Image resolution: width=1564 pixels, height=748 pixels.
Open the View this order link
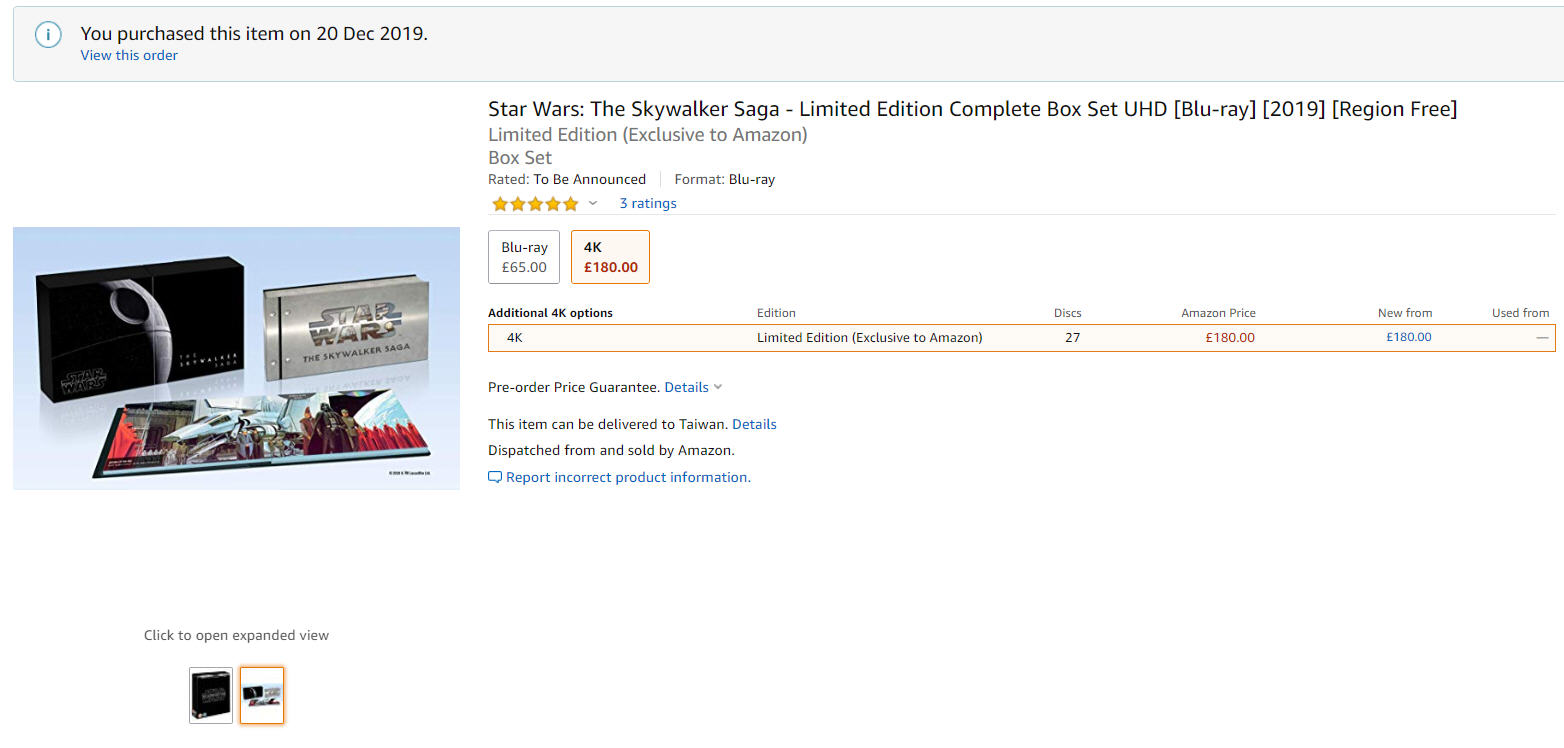pos(129,56)
